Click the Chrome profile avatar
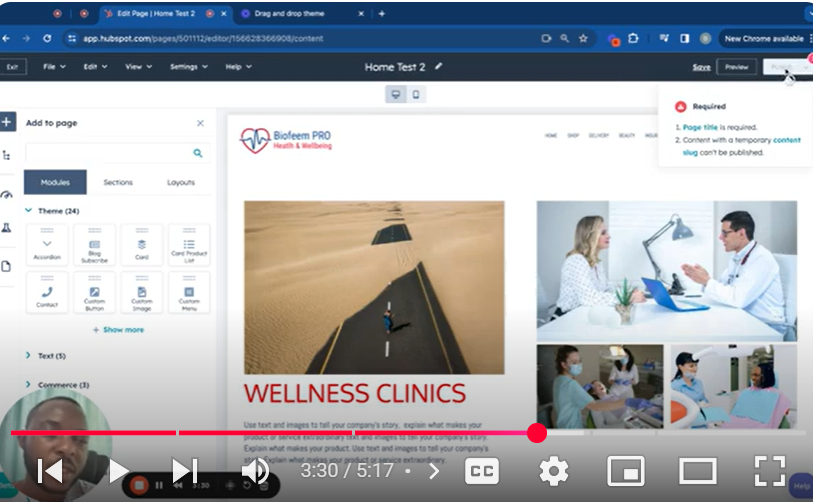The width and height of the screenshot is (813, 502). (705, 38)
